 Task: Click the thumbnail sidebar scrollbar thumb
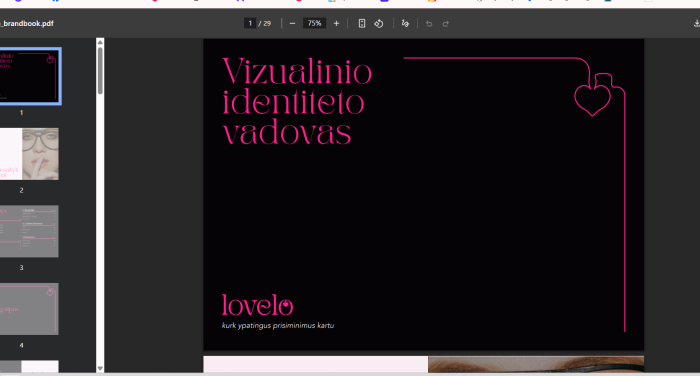pyautogui.click(x=100, y=71)
